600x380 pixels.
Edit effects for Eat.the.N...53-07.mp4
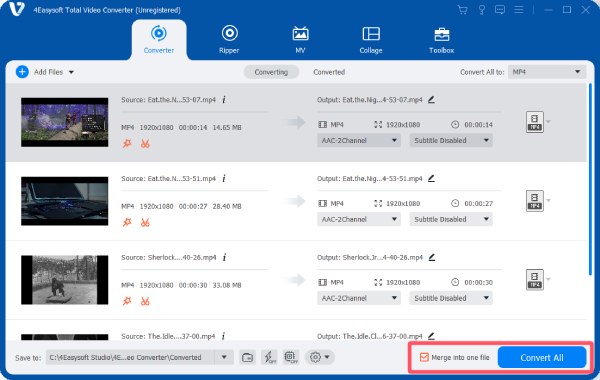point(127,144)
